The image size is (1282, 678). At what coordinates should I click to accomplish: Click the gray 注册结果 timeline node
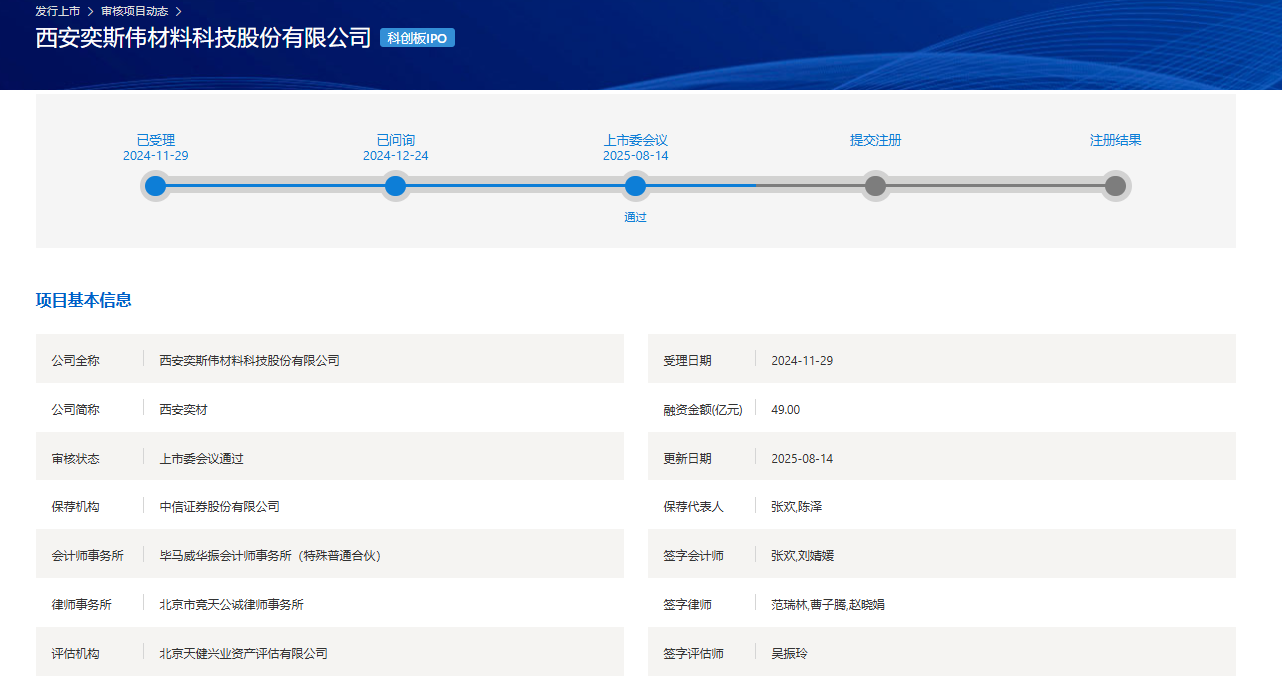click(x=1115, y=186)
